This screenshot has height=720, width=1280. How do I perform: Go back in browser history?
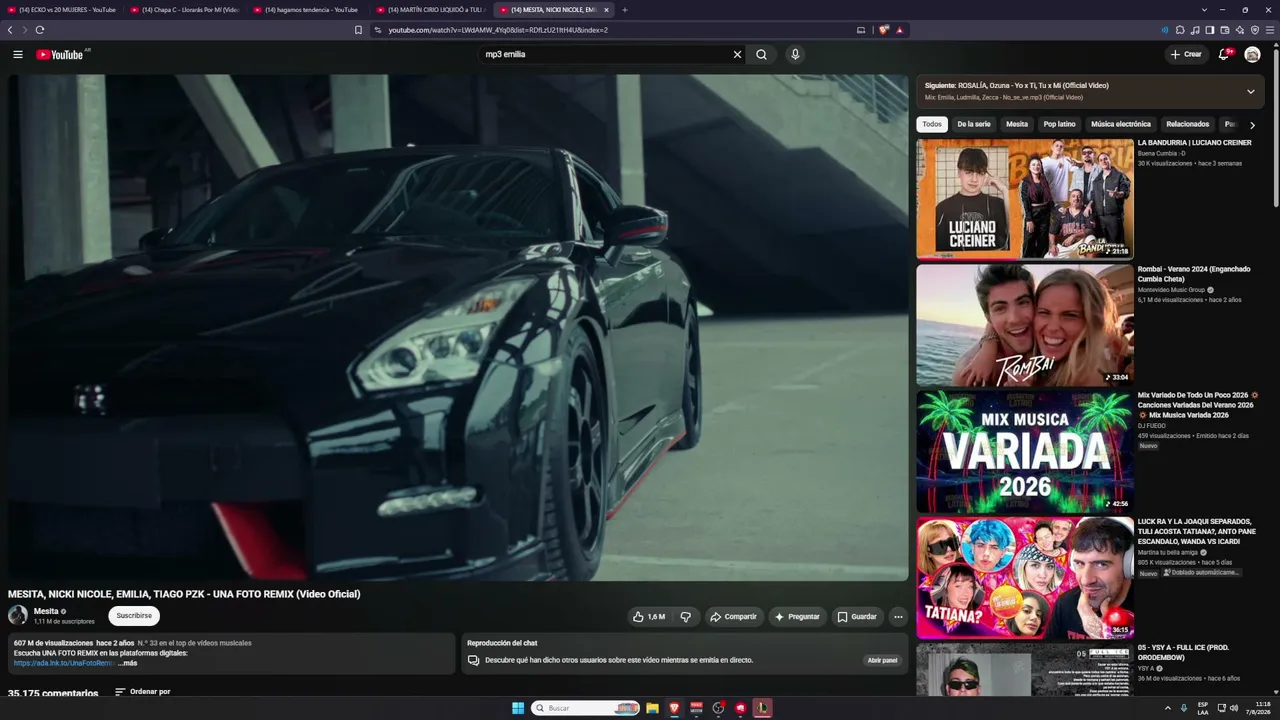pyautogui.click(x=10, y=30)
